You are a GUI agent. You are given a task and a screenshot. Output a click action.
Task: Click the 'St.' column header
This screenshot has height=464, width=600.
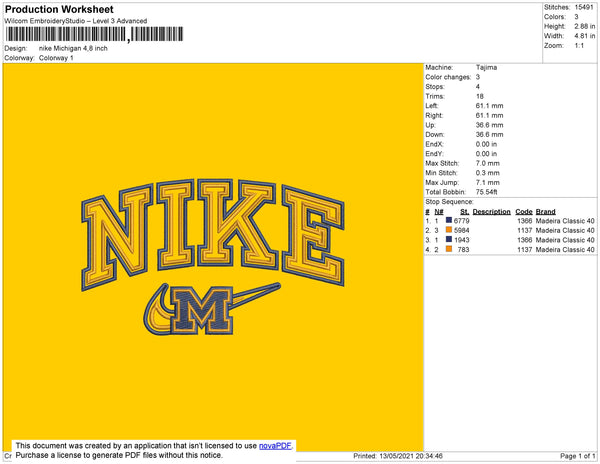[x=465, y=212]
